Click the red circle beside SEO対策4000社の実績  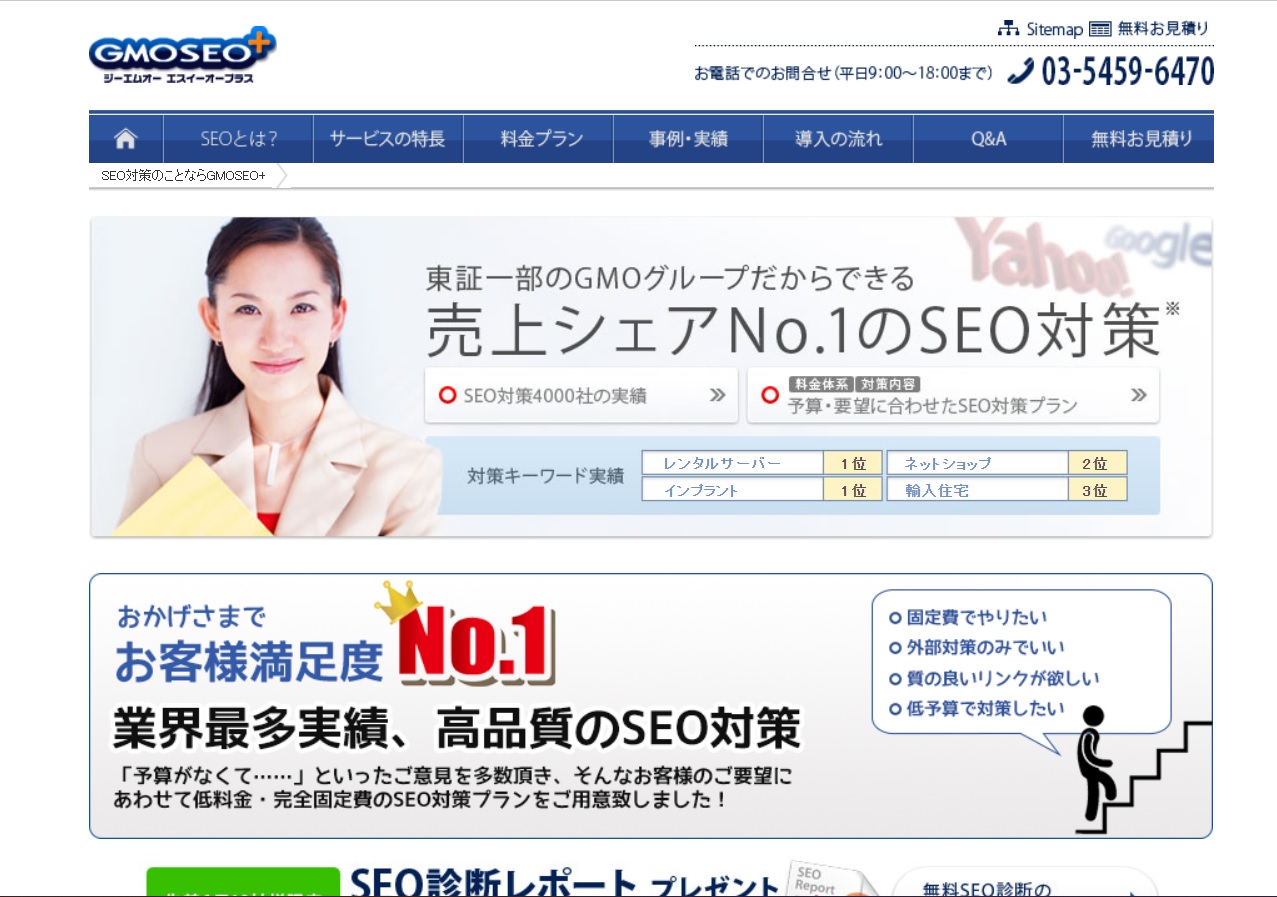(448, 395)
